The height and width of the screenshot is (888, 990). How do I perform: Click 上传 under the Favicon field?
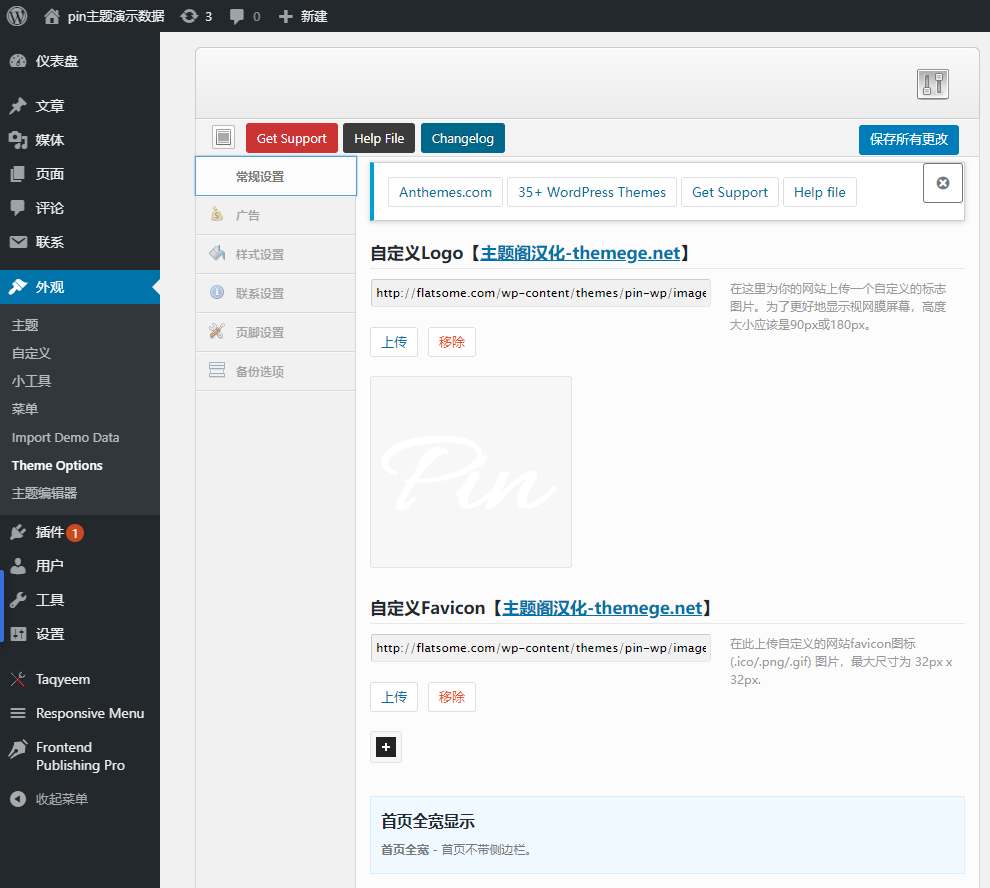394,697
